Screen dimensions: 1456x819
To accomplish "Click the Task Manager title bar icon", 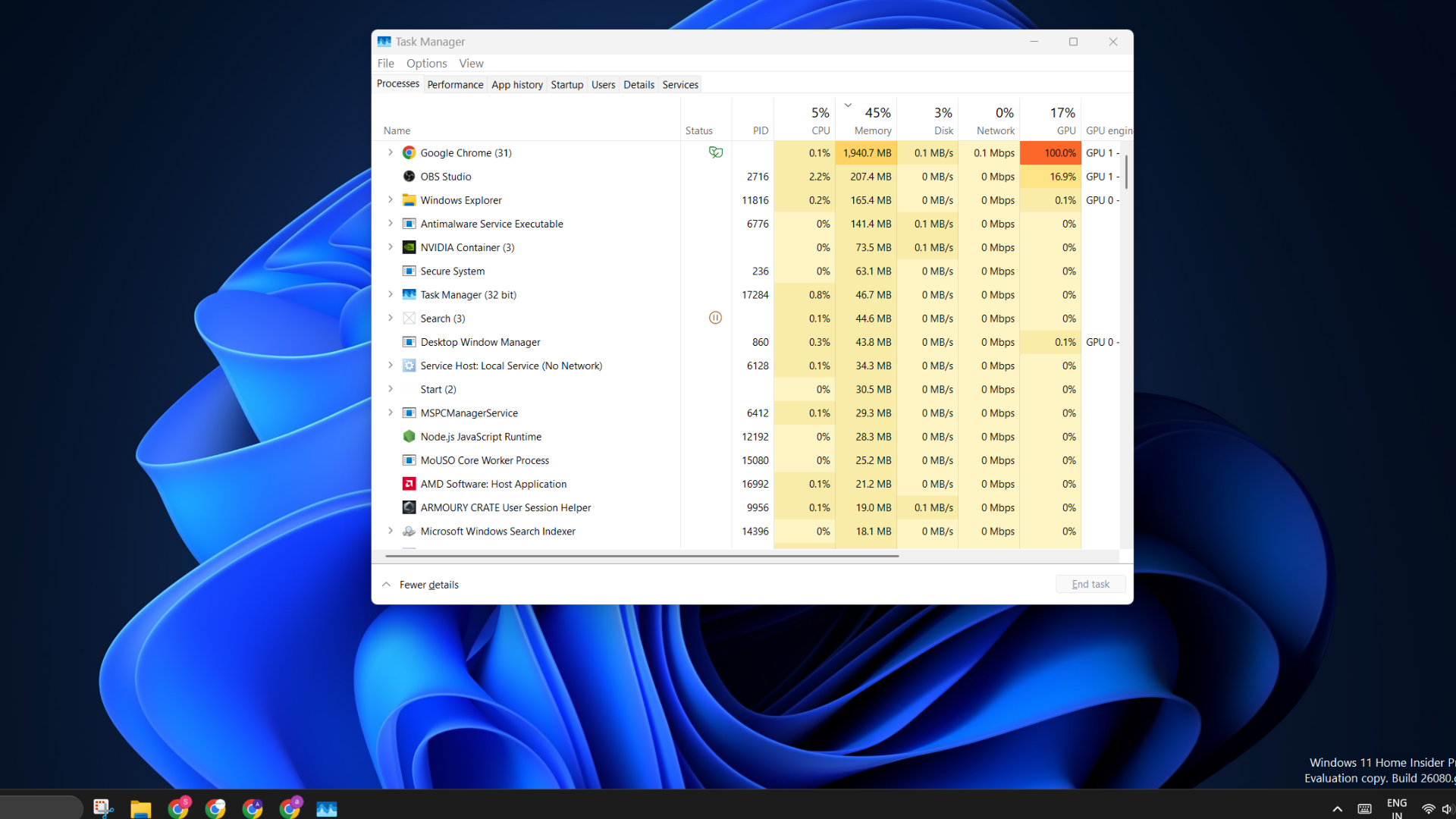I will point(384,42).
